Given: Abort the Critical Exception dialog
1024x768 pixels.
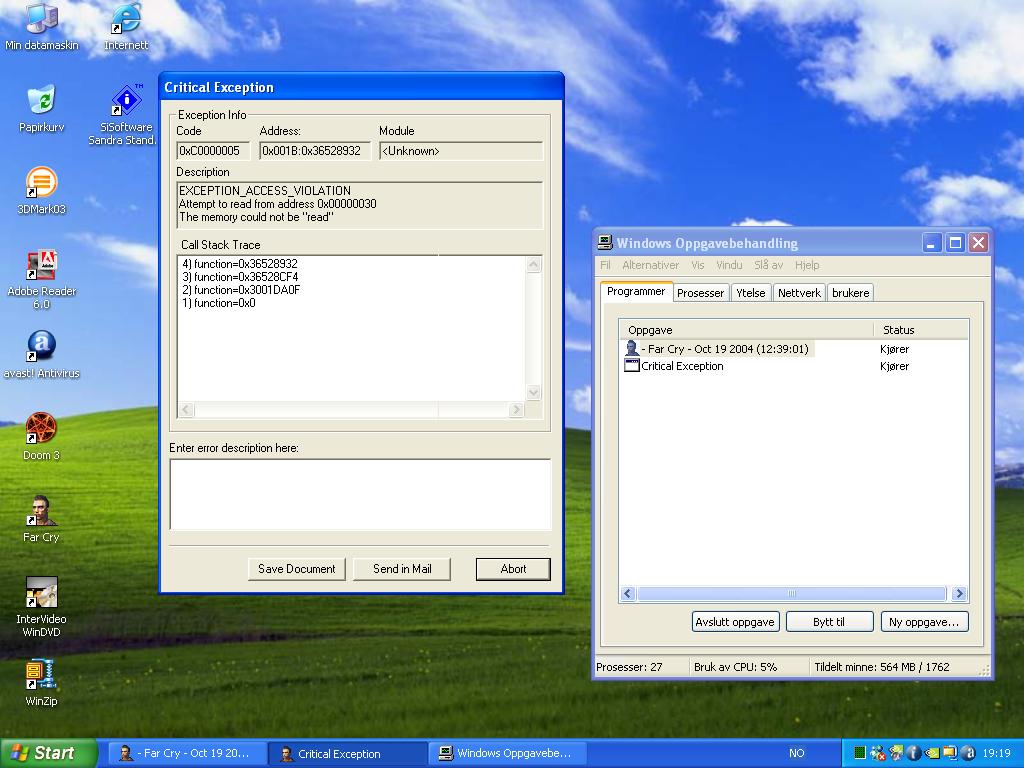Looking at the screenshot, I should click(513, 569).
